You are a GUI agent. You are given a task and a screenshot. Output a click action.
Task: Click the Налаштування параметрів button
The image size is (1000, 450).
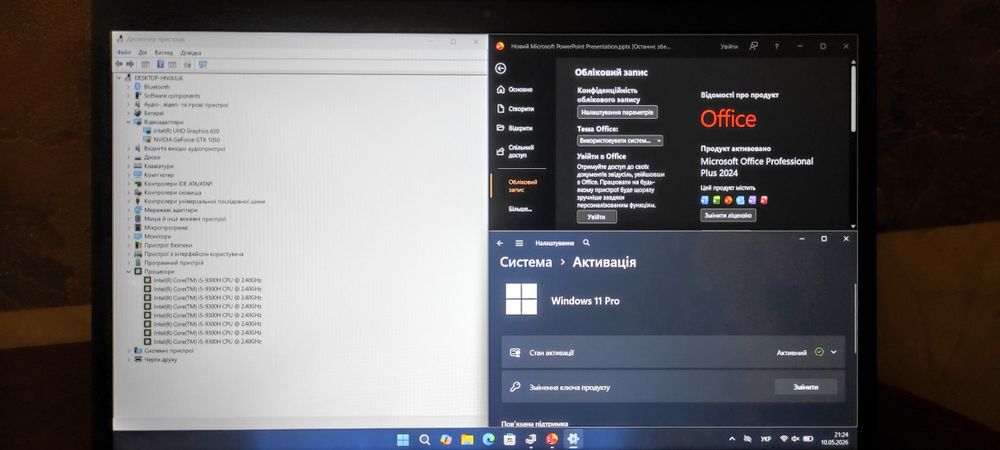coord(617,112)
